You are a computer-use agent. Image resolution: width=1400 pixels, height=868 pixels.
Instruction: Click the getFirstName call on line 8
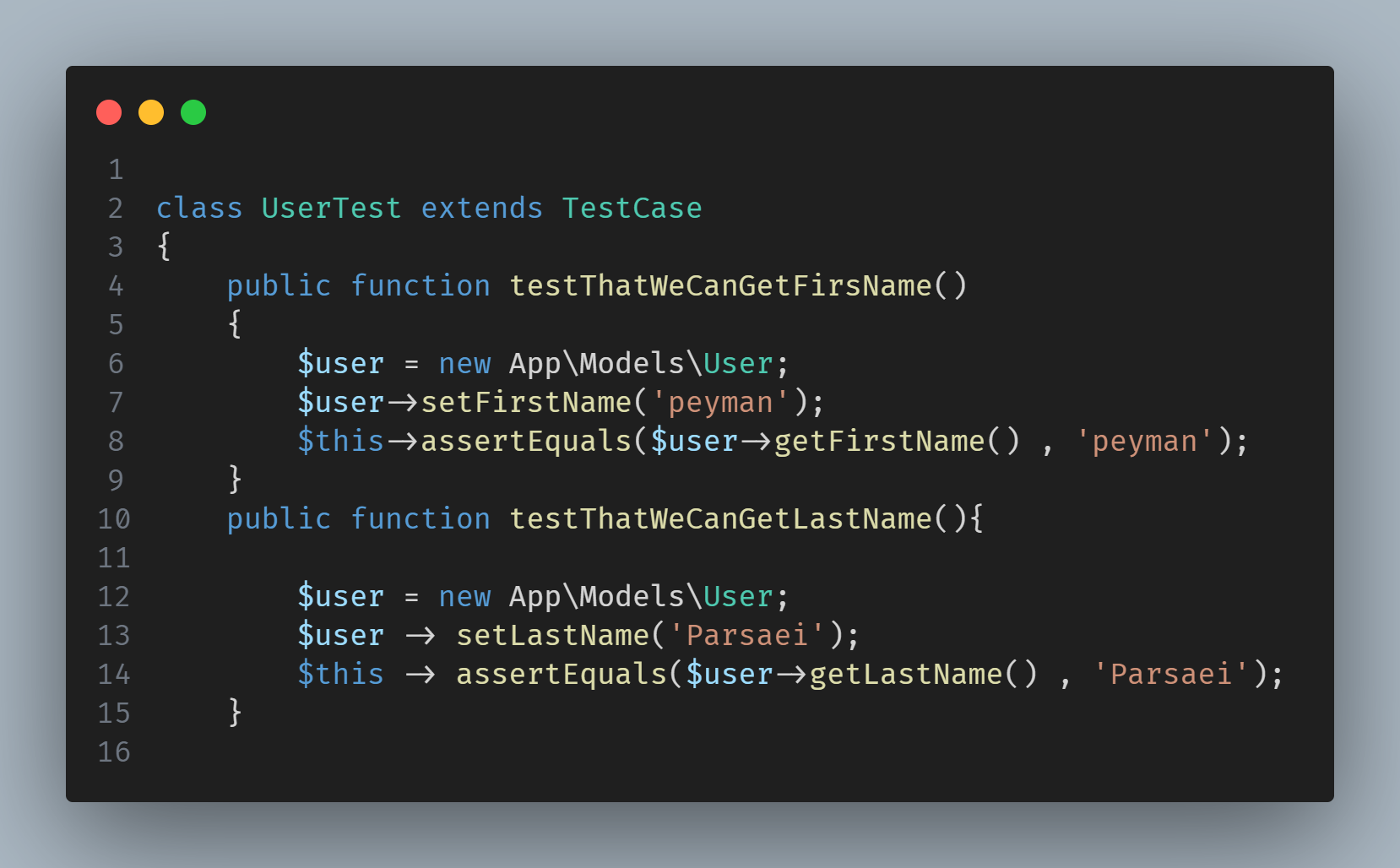pyautogui.click(x=879, y=442)
